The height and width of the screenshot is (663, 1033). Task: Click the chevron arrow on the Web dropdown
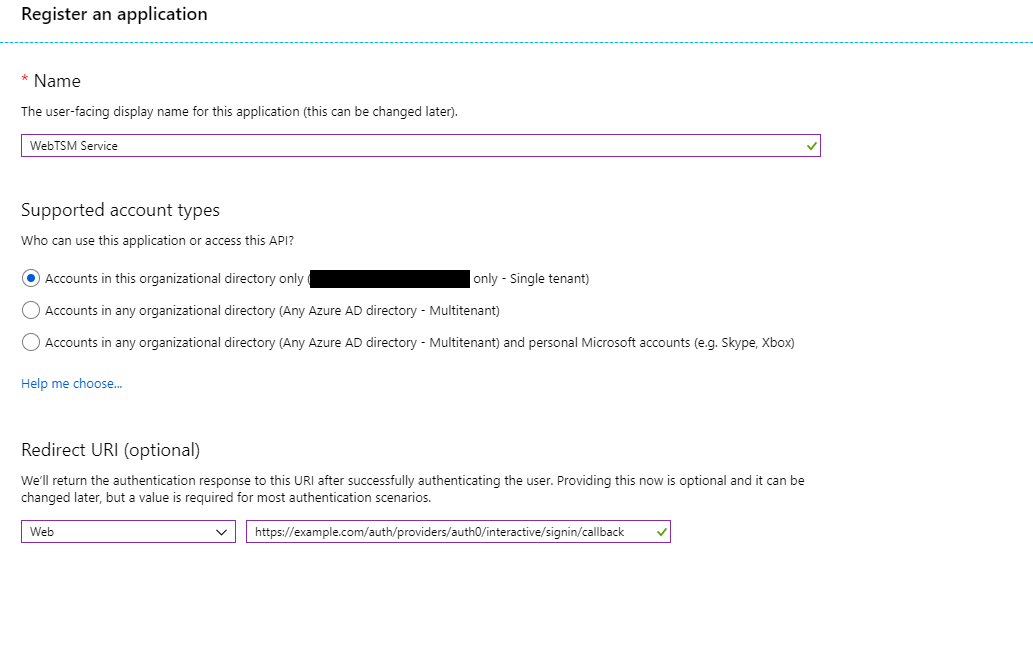click(x=222, y=532)
